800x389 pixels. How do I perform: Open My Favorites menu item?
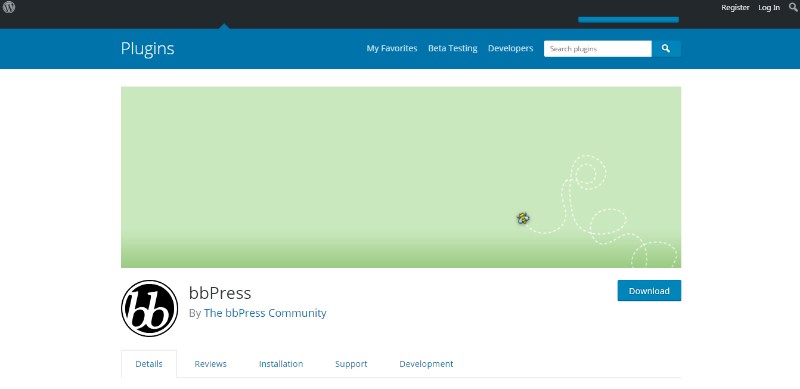click(x=392, y=48)
